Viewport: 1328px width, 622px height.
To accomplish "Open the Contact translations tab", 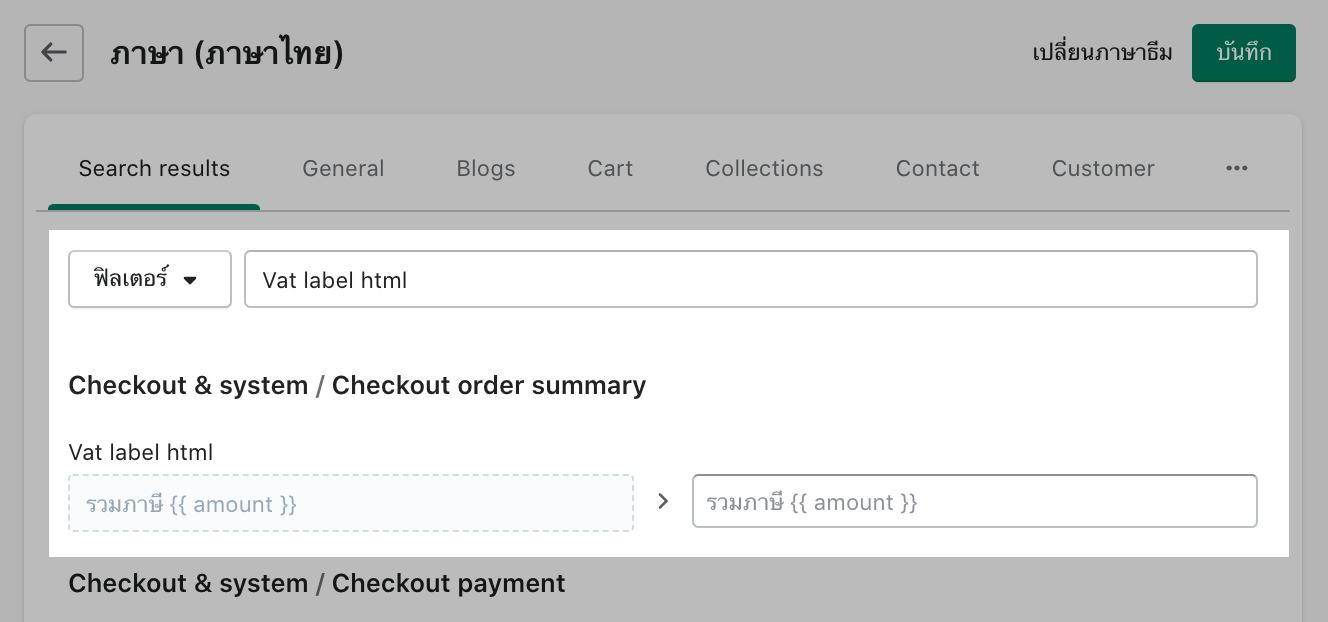I will pyautogui.click(x=937, y=168).
